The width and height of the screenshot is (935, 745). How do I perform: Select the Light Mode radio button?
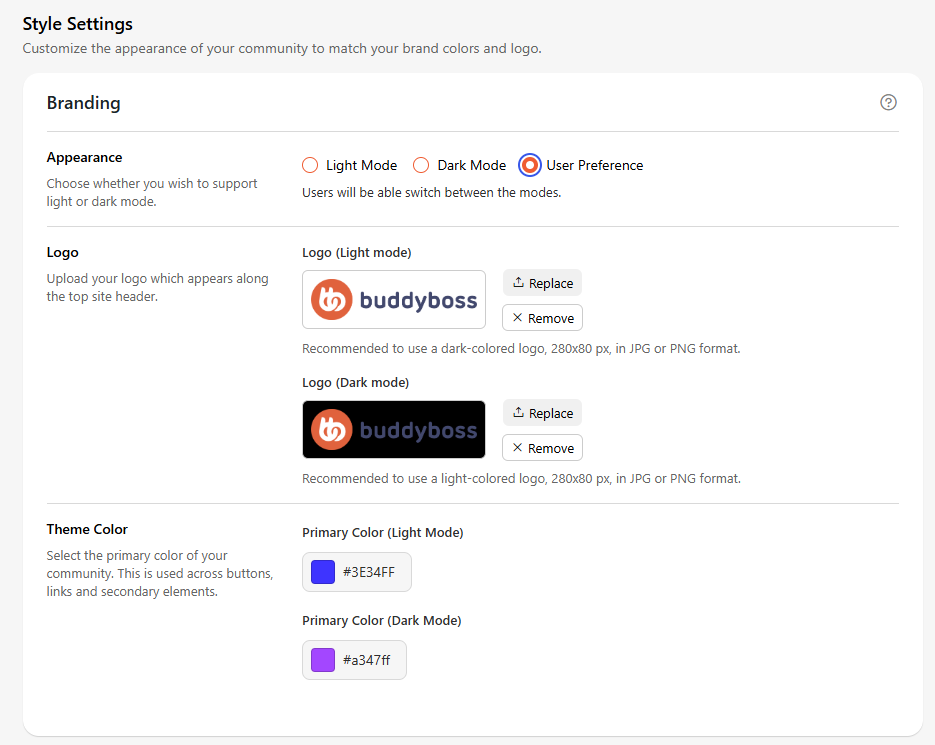pos(310,165)
